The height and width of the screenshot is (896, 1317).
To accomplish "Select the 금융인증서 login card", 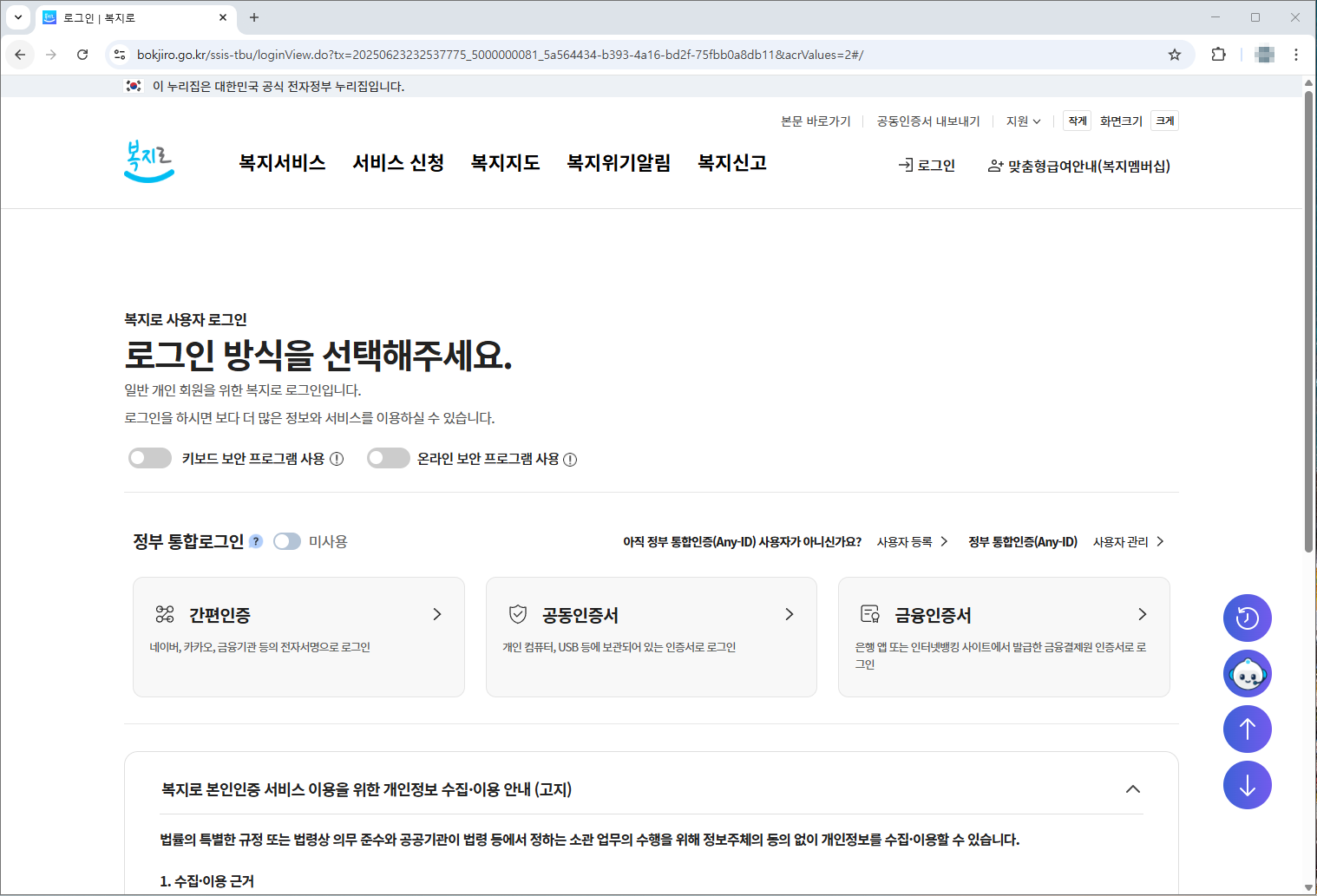I will [1004, 637].
